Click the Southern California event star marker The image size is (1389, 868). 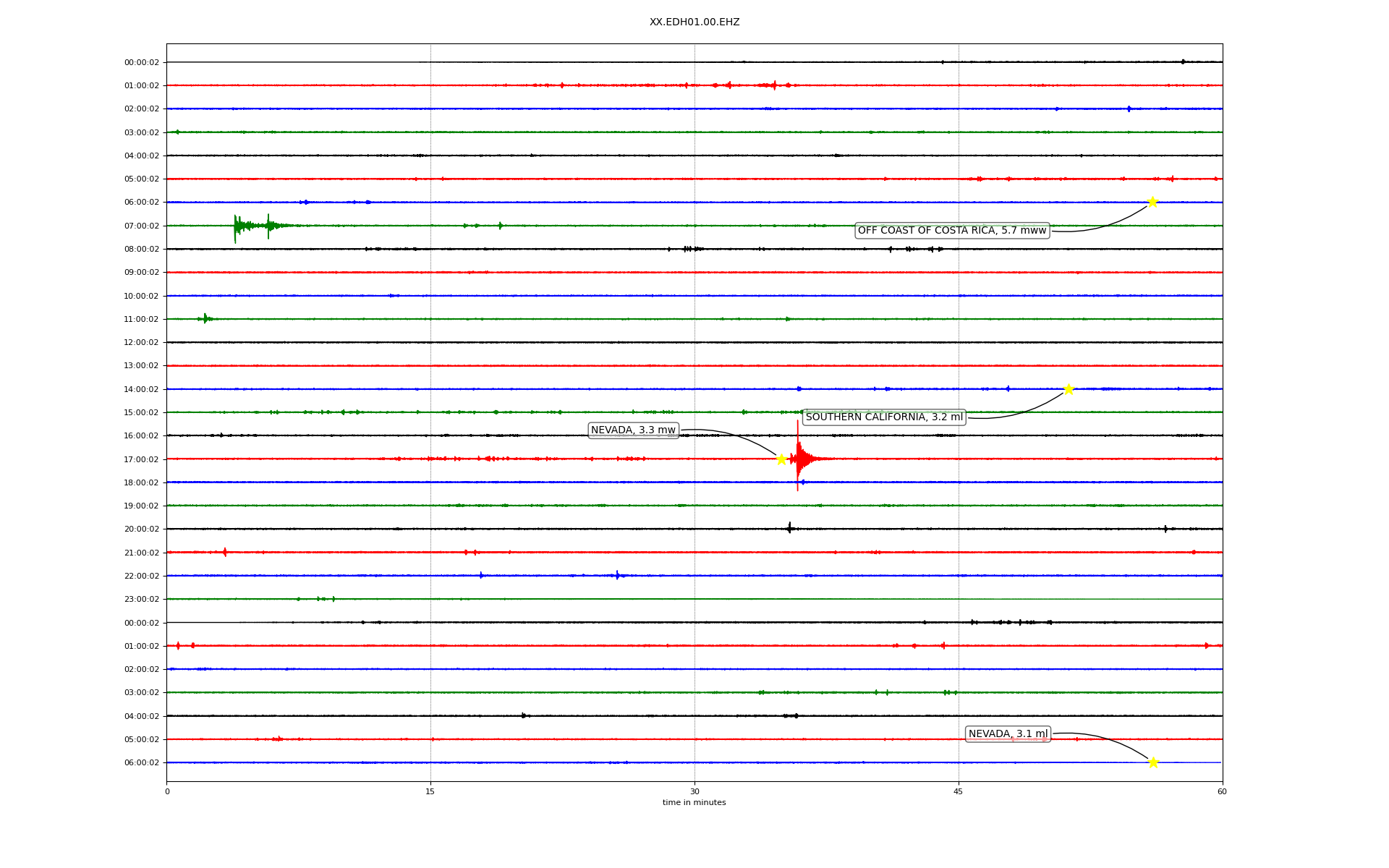point(1069,389)
